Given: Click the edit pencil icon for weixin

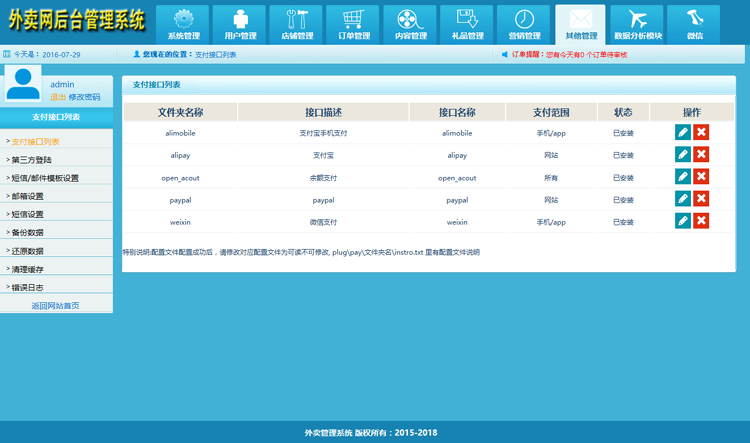Looking at the screenshot, I should tap(683, 221).
